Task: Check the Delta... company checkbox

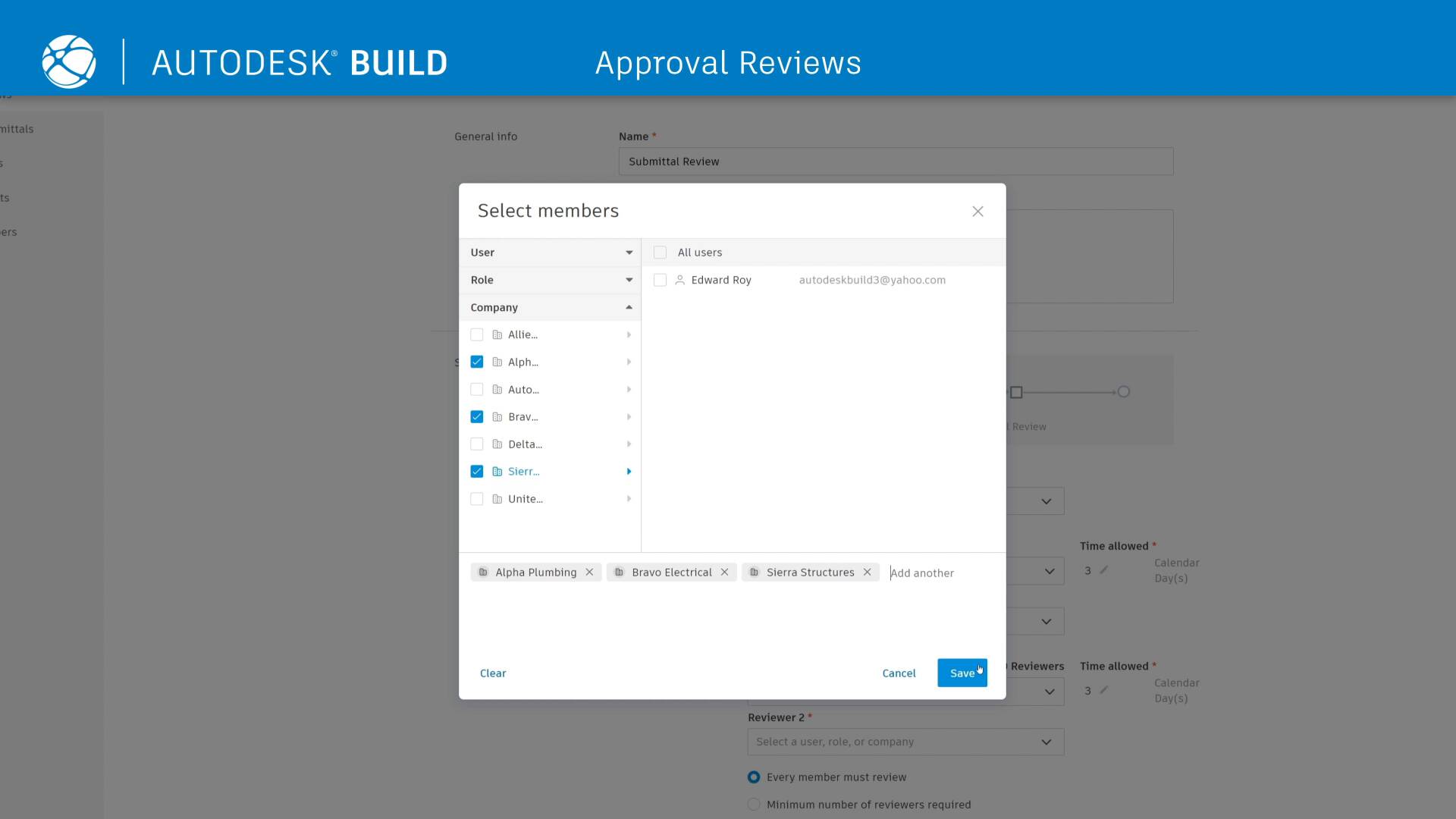Action: 477,444
